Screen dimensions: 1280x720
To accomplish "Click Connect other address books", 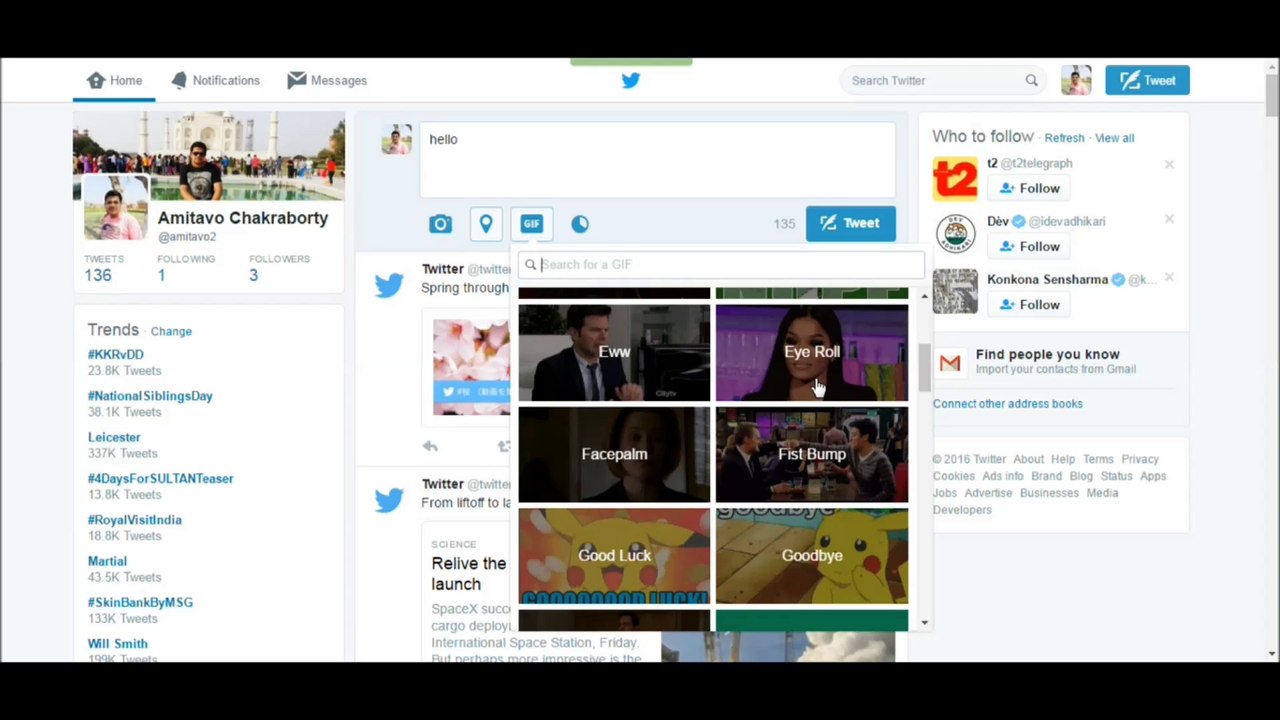I will click(1007, 404).
